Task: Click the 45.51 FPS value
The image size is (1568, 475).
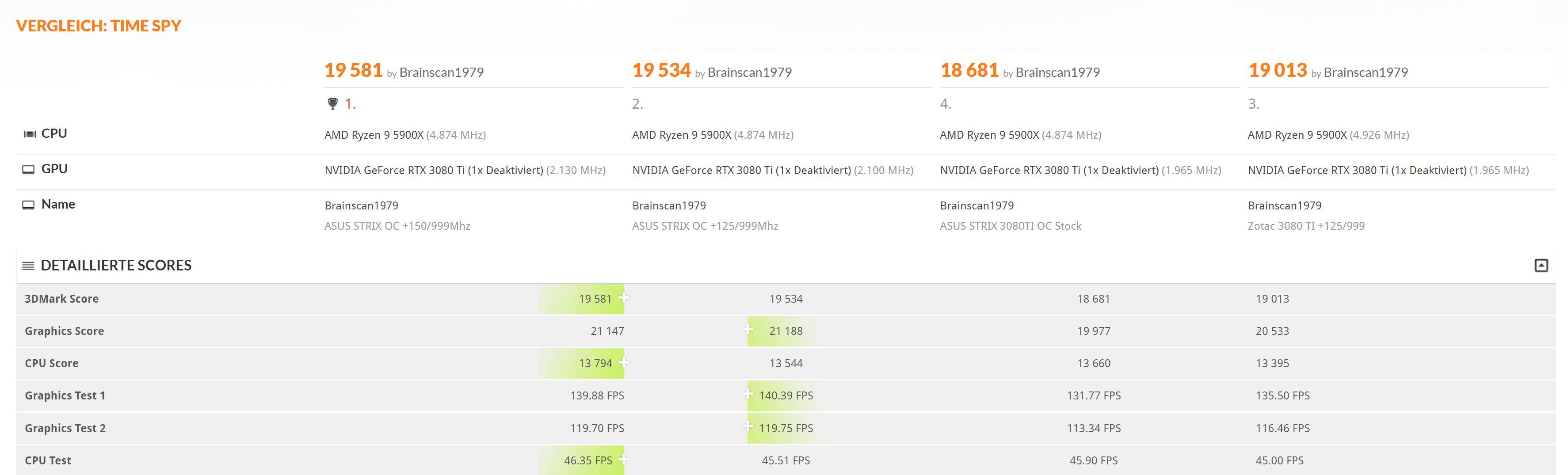Action: [x=786, y=460]
